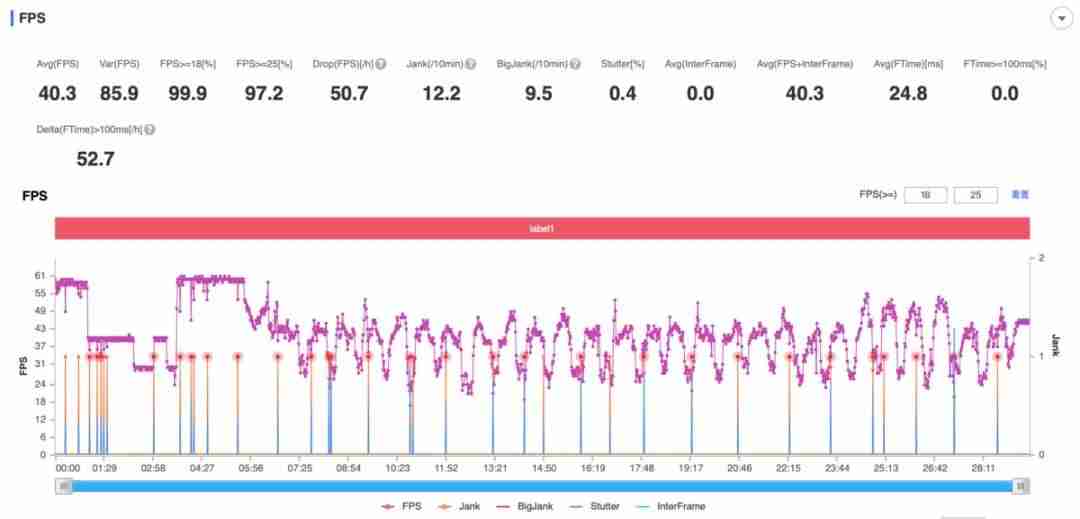Open help icon beside Drop(FPS) metric

[380, 64]
